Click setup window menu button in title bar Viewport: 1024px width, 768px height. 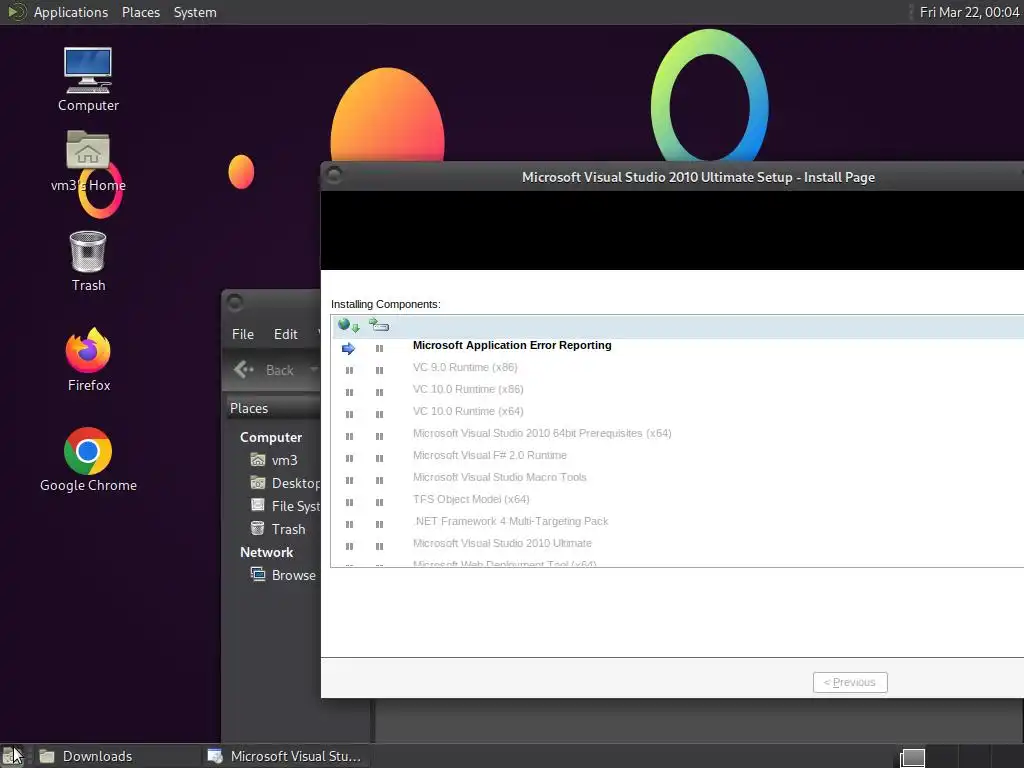pyautogui.click(x=334, y=175)
